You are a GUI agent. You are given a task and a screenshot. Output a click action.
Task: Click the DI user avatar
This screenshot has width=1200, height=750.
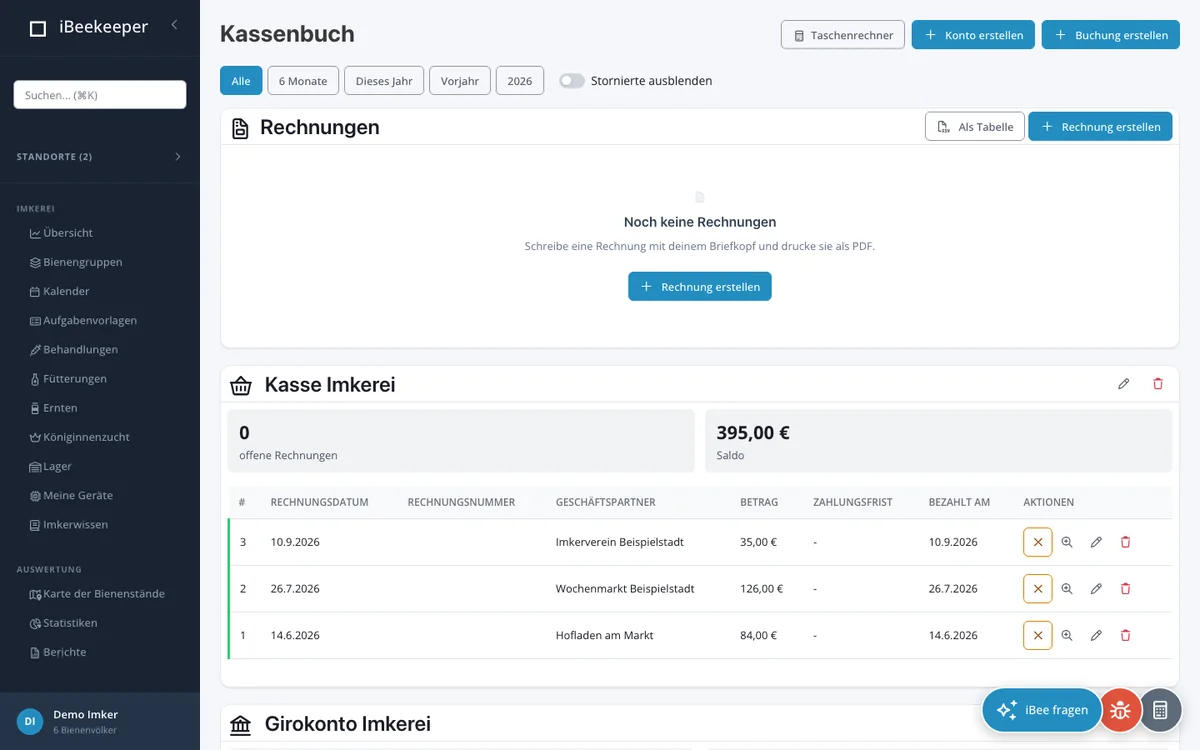[30, 721]
